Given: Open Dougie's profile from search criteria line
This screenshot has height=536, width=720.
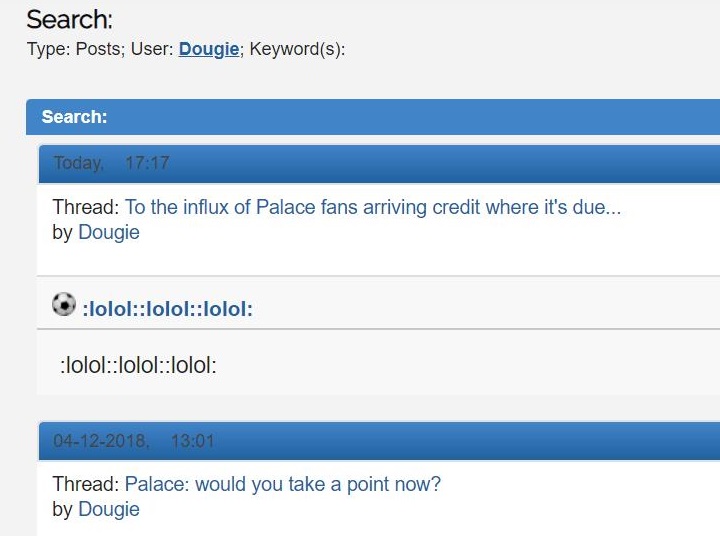Looking at the screenshot, I should click(x=209, y=49).
